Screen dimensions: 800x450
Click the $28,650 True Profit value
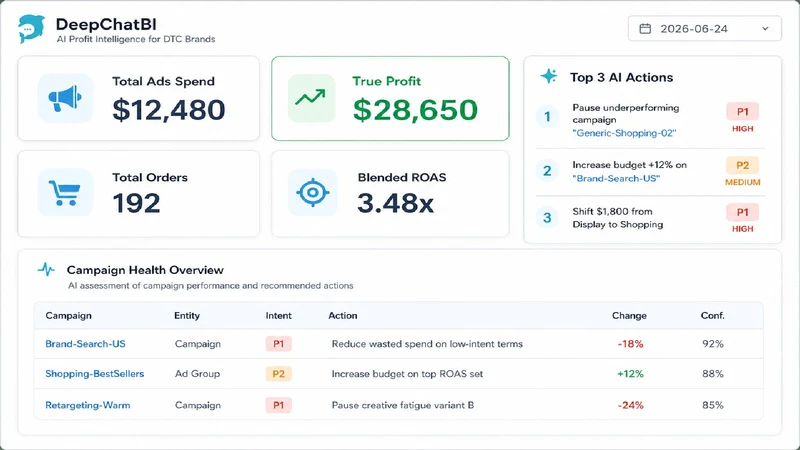415,110
